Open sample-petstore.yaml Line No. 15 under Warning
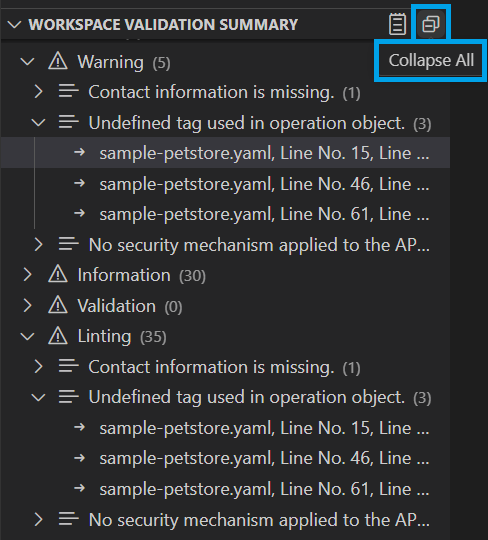 264,153
